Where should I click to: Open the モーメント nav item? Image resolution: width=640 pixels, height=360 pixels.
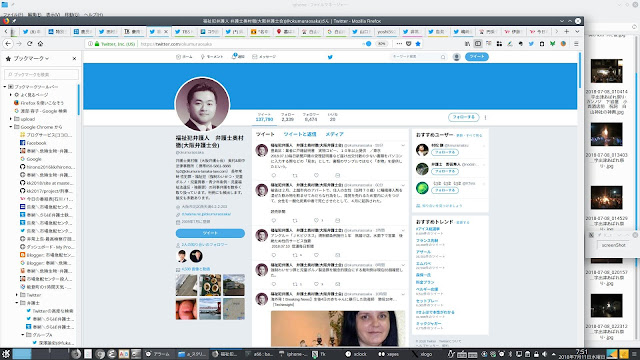[212, 57]
